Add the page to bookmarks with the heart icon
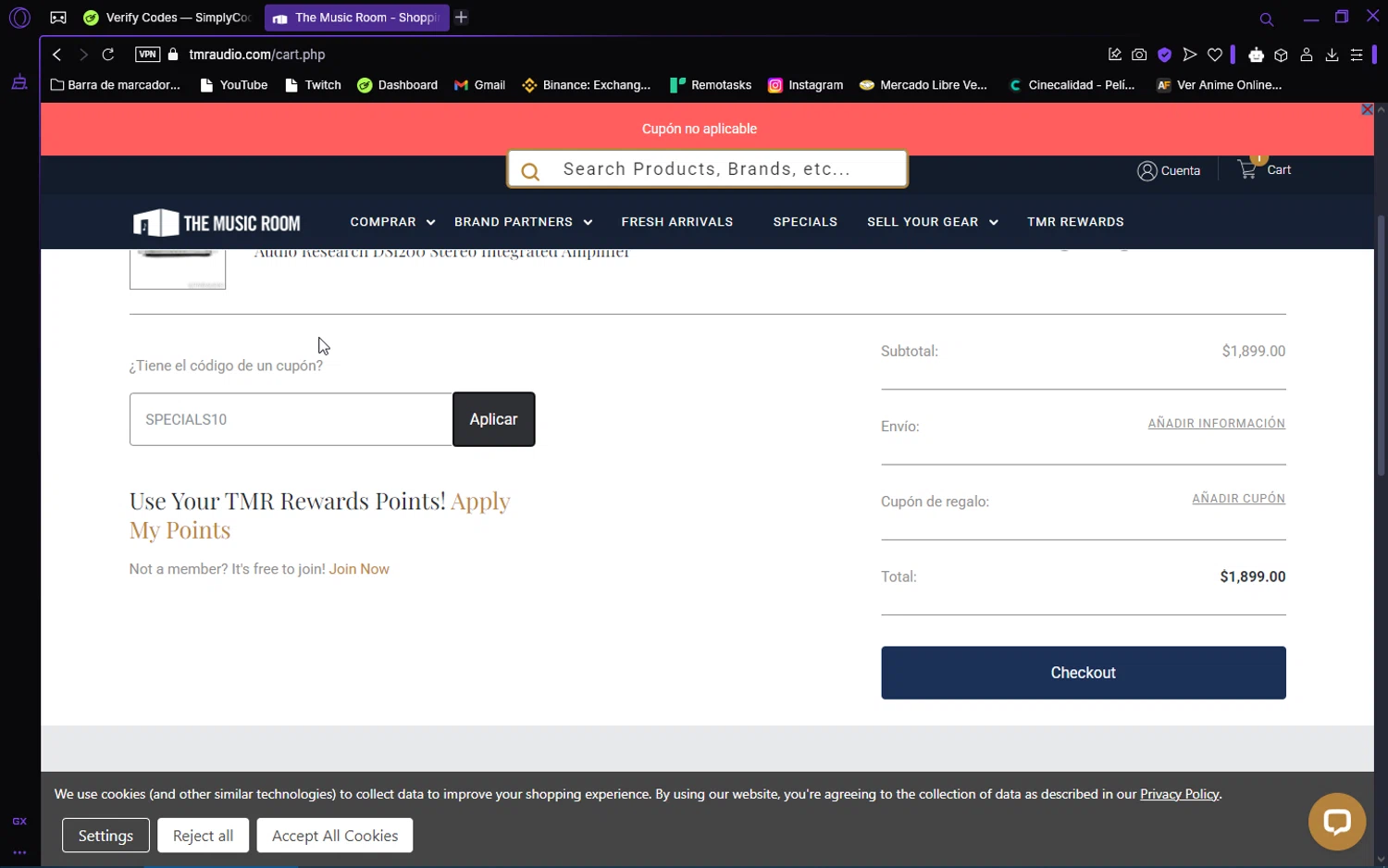Viewport: 1388px width, 868px height. coord(1215,55)
